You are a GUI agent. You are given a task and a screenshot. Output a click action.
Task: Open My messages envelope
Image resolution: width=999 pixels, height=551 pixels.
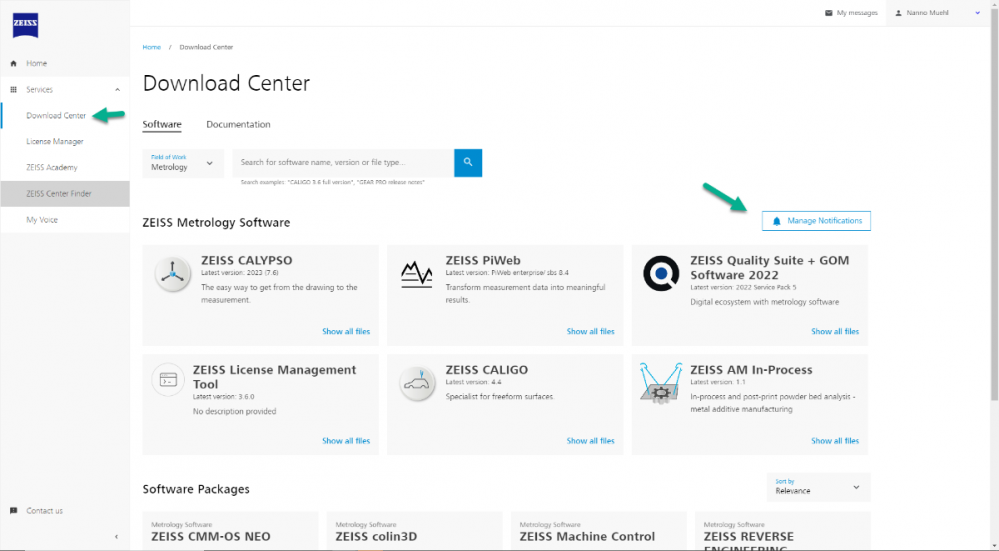coord(849,13)
